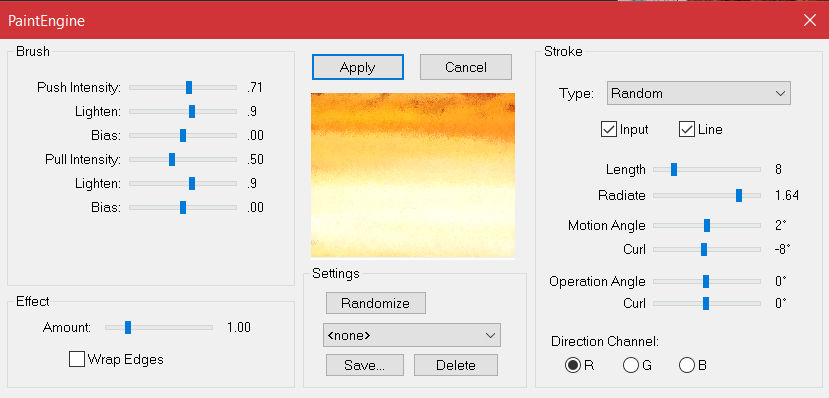Select the B direction channel
829x398 pixels.
[687, 365]
